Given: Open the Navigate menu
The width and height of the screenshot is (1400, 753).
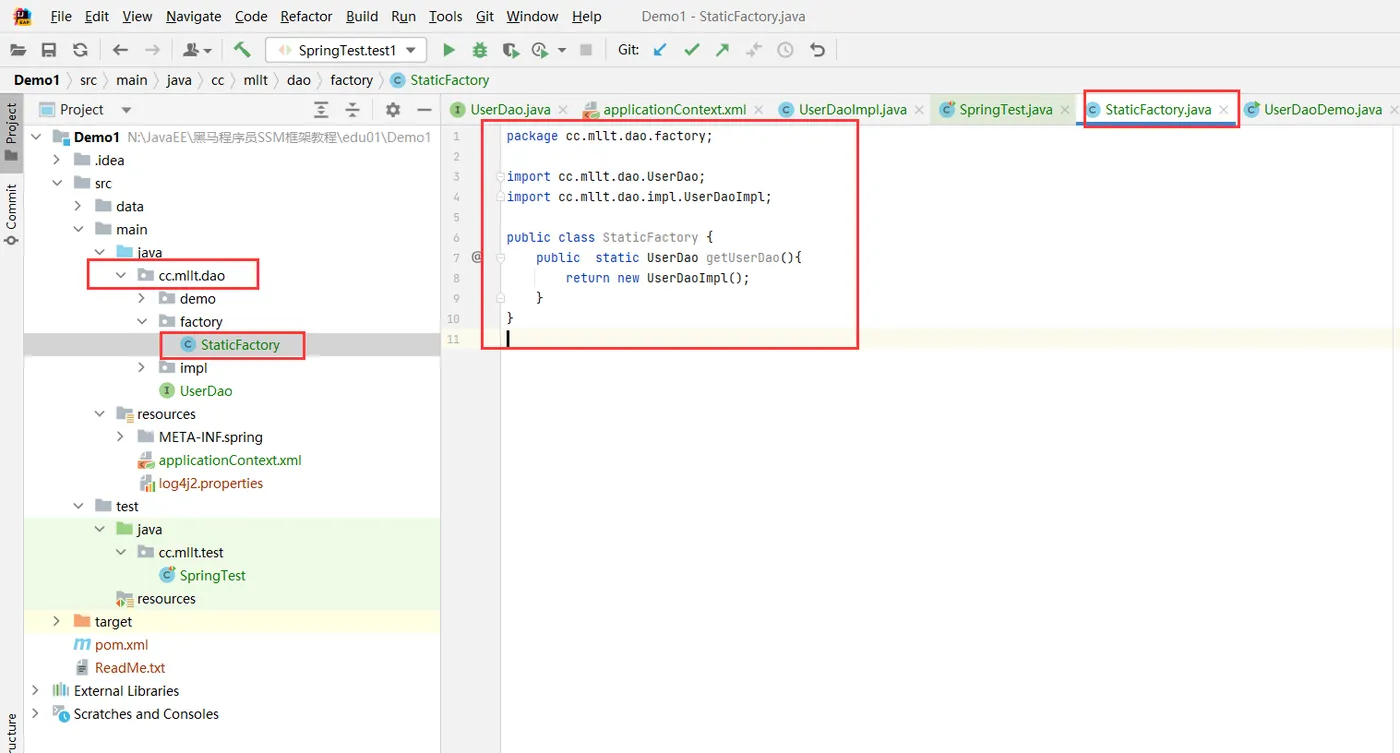Looking at the screenshot, I should pos(194,16).
